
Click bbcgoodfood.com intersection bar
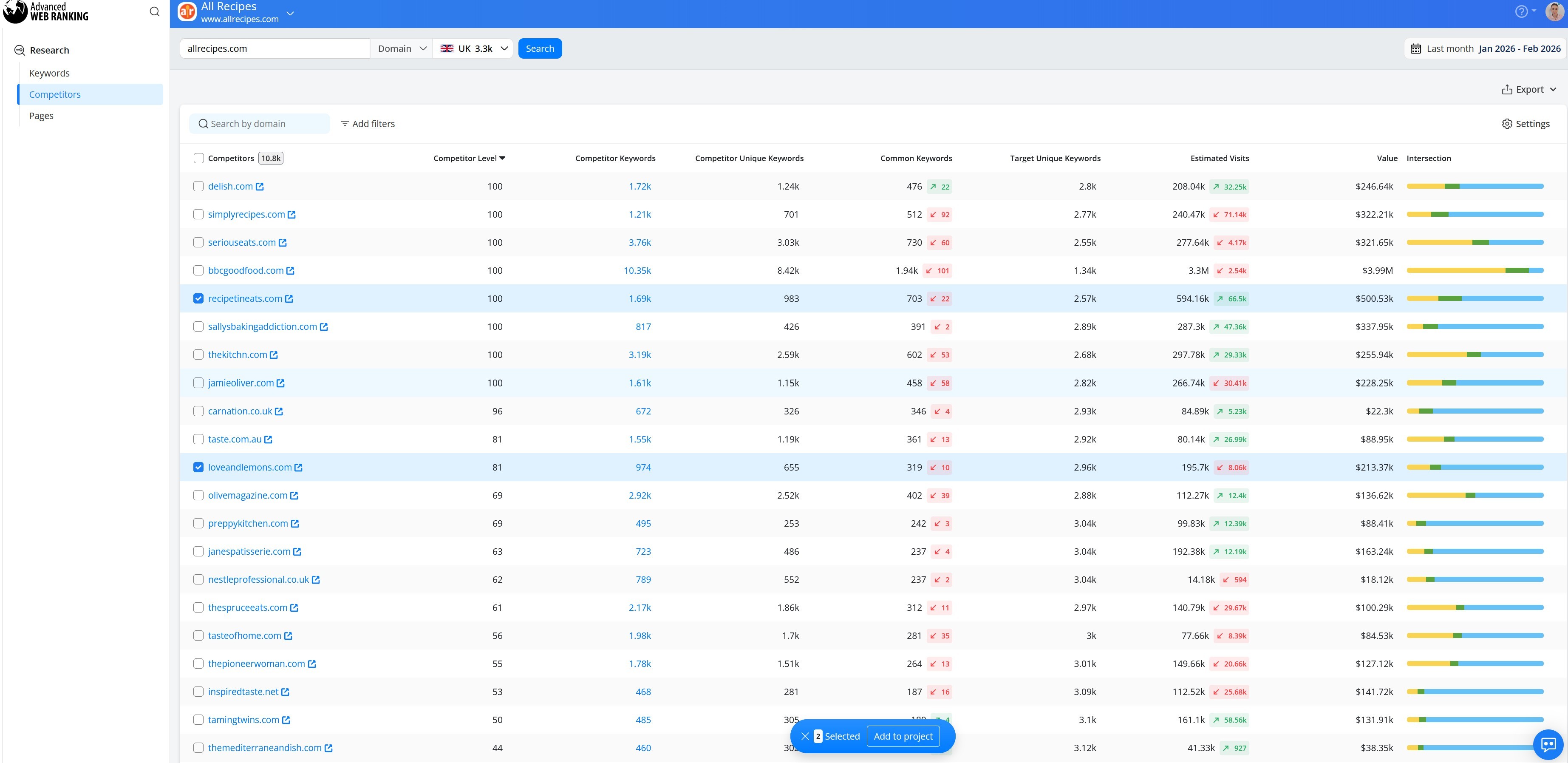pos(1475,270)
